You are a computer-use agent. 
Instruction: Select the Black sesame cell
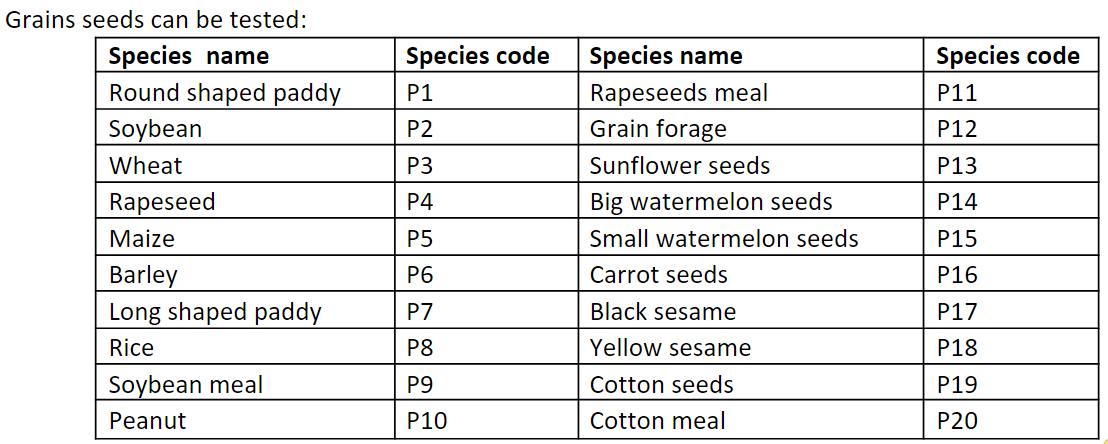coord(751,312)
